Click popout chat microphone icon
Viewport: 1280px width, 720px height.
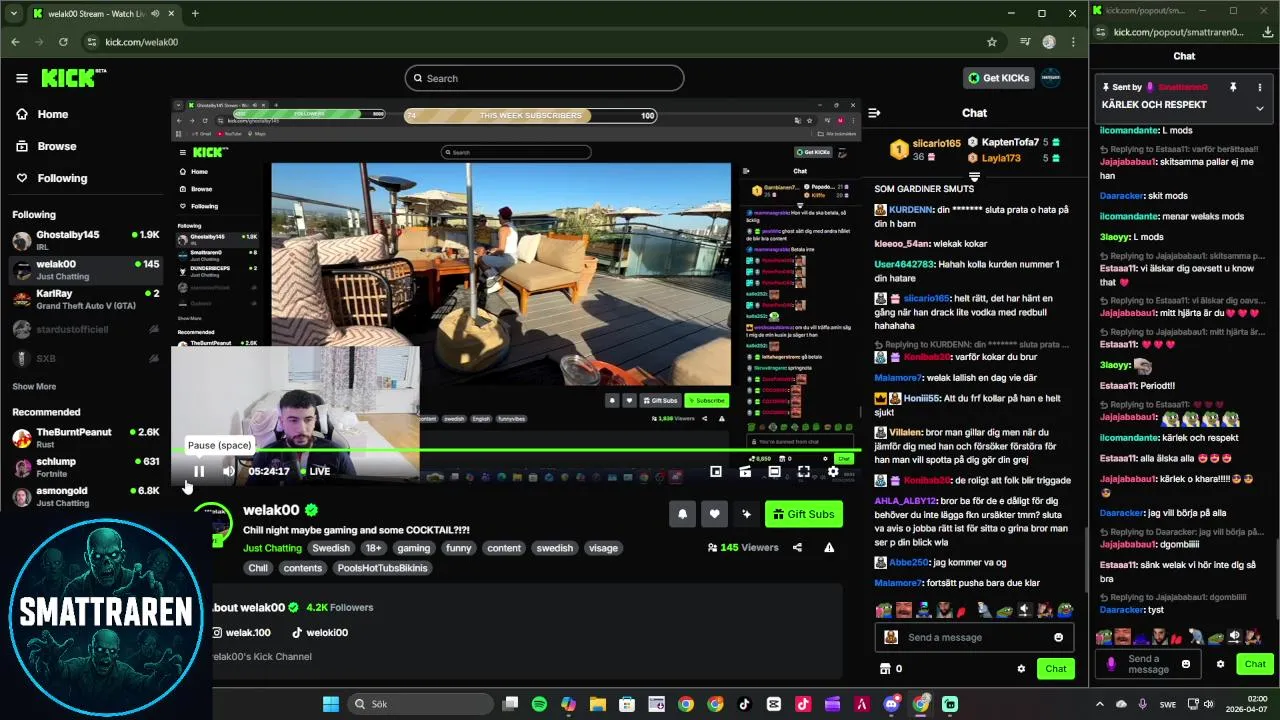point(1111,664)
